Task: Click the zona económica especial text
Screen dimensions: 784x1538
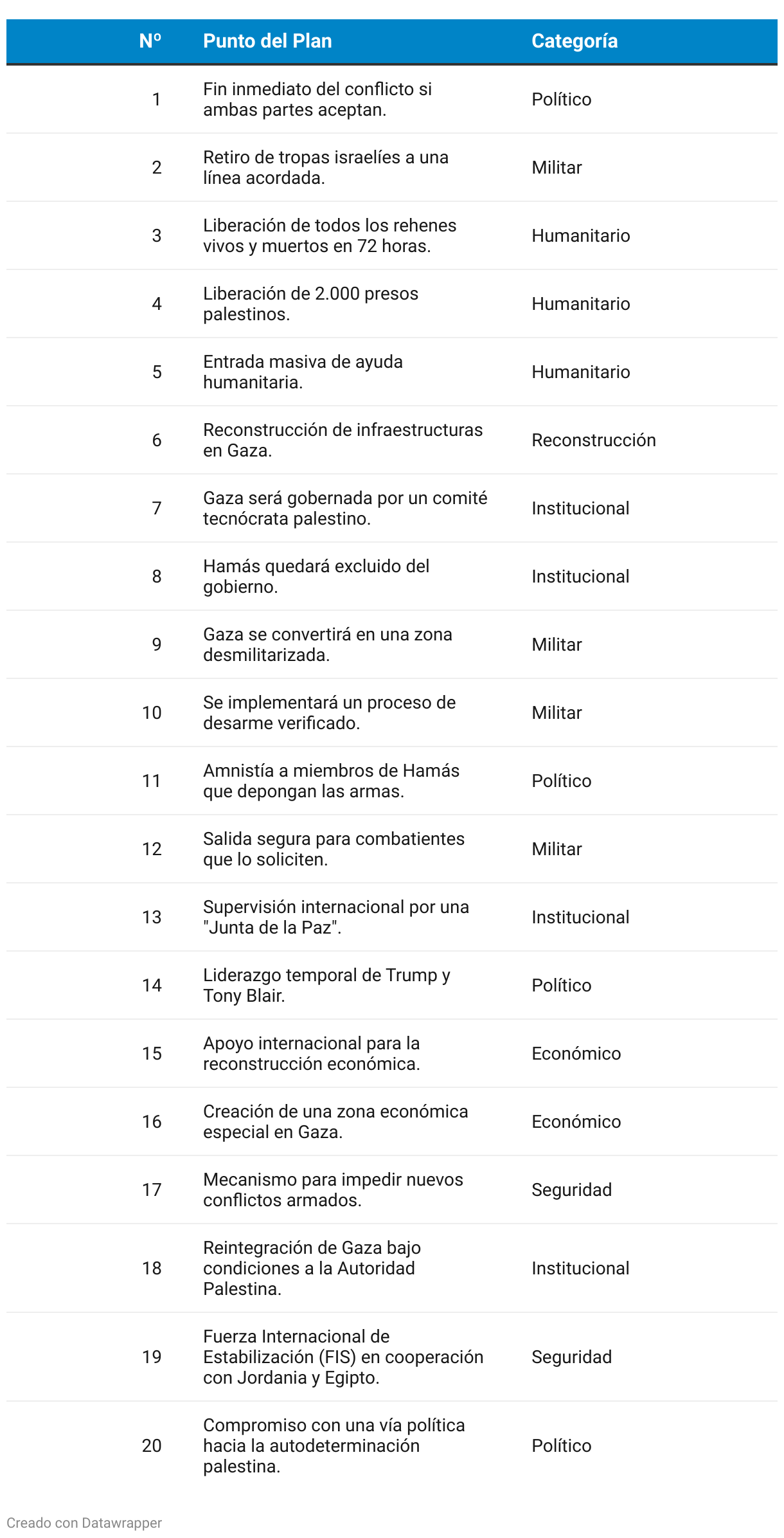Action: [335, 1121]
